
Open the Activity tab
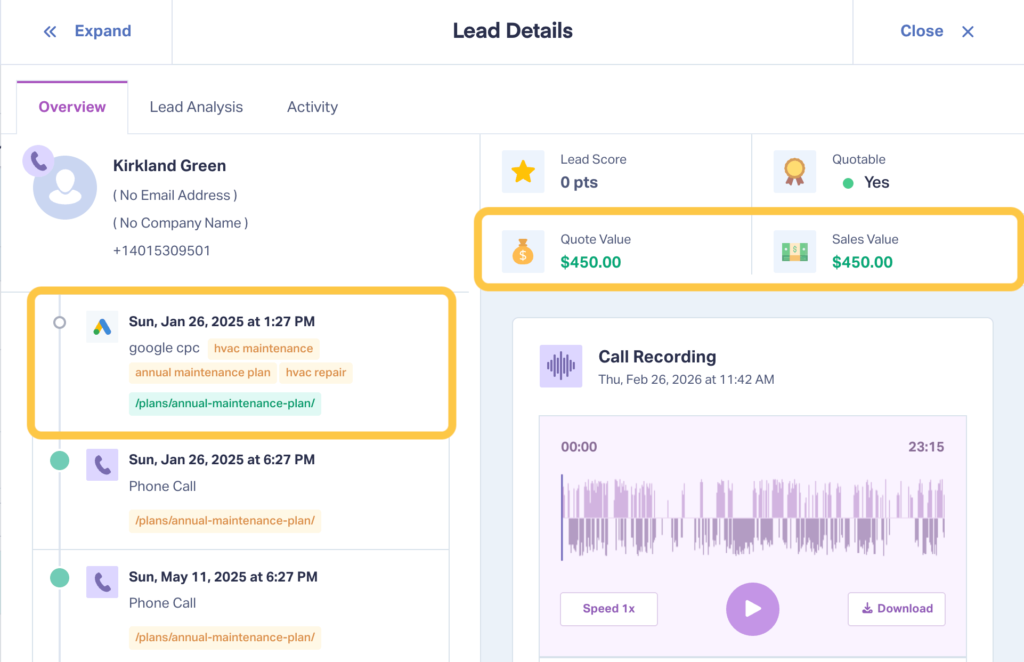(x=312, y=106)
